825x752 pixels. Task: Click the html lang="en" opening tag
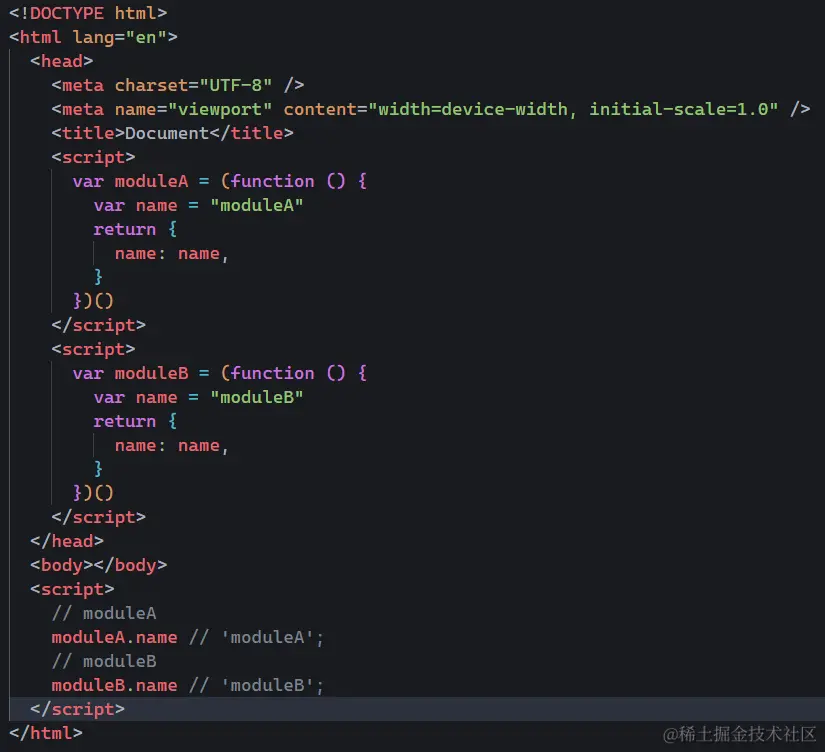[93, 37]
